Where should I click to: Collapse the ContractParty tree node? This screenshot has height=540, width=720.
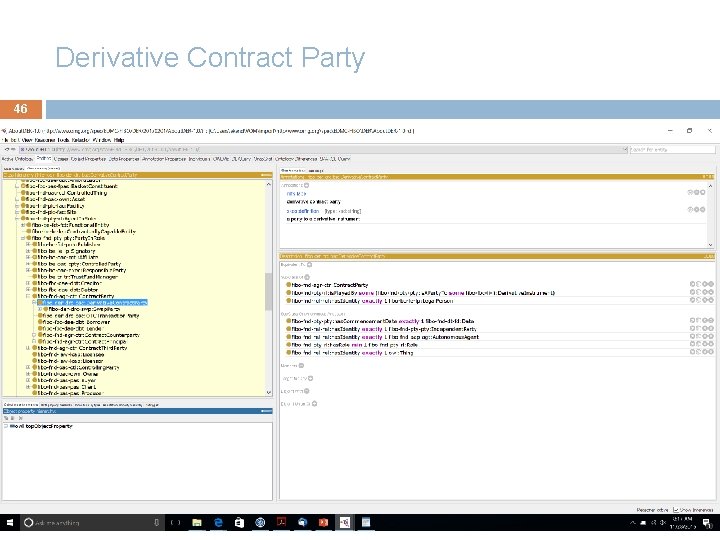point(28,297)
